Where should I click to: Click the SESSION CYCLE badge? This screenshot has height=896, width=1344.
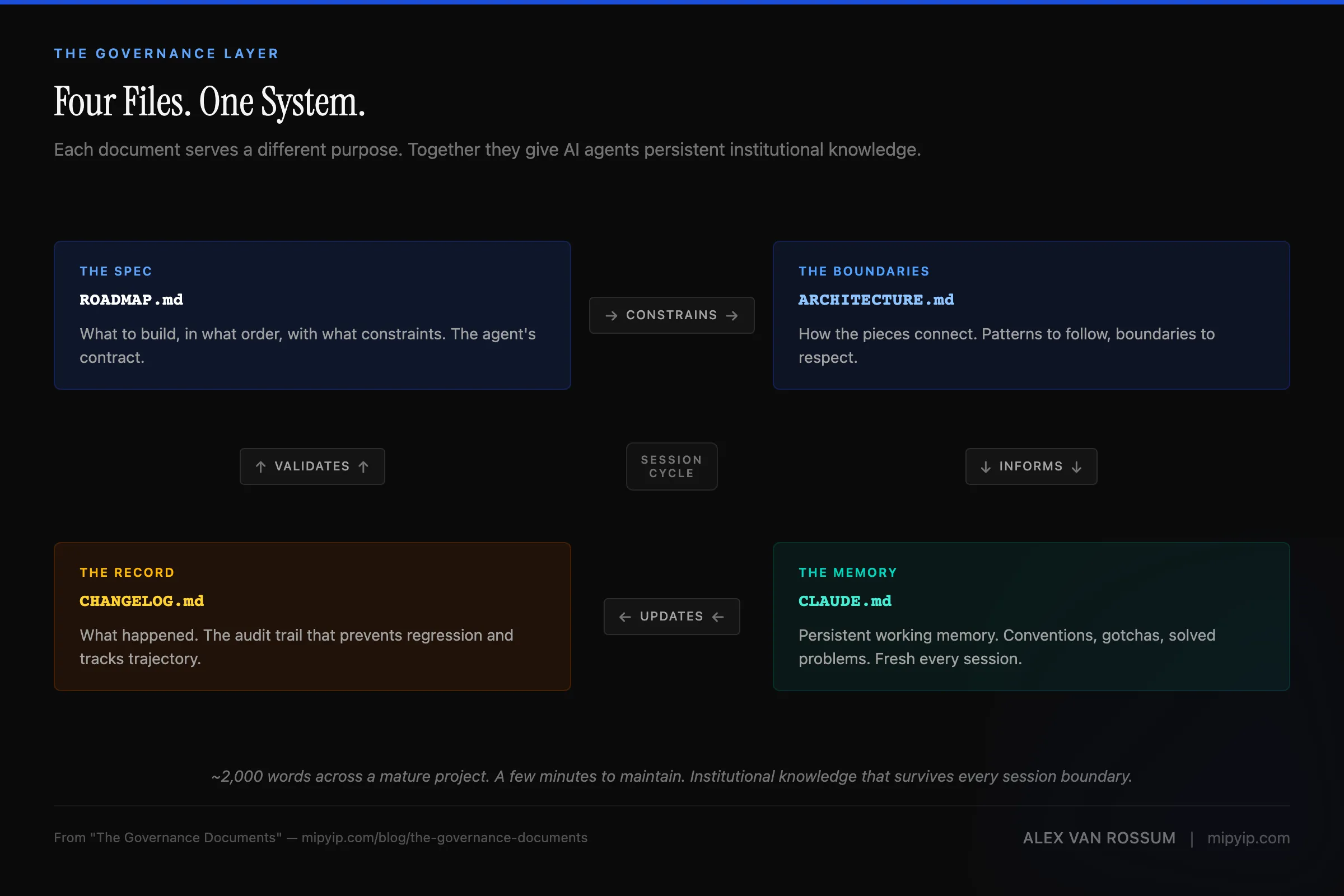pyautogui.click(x=671, y=466)
